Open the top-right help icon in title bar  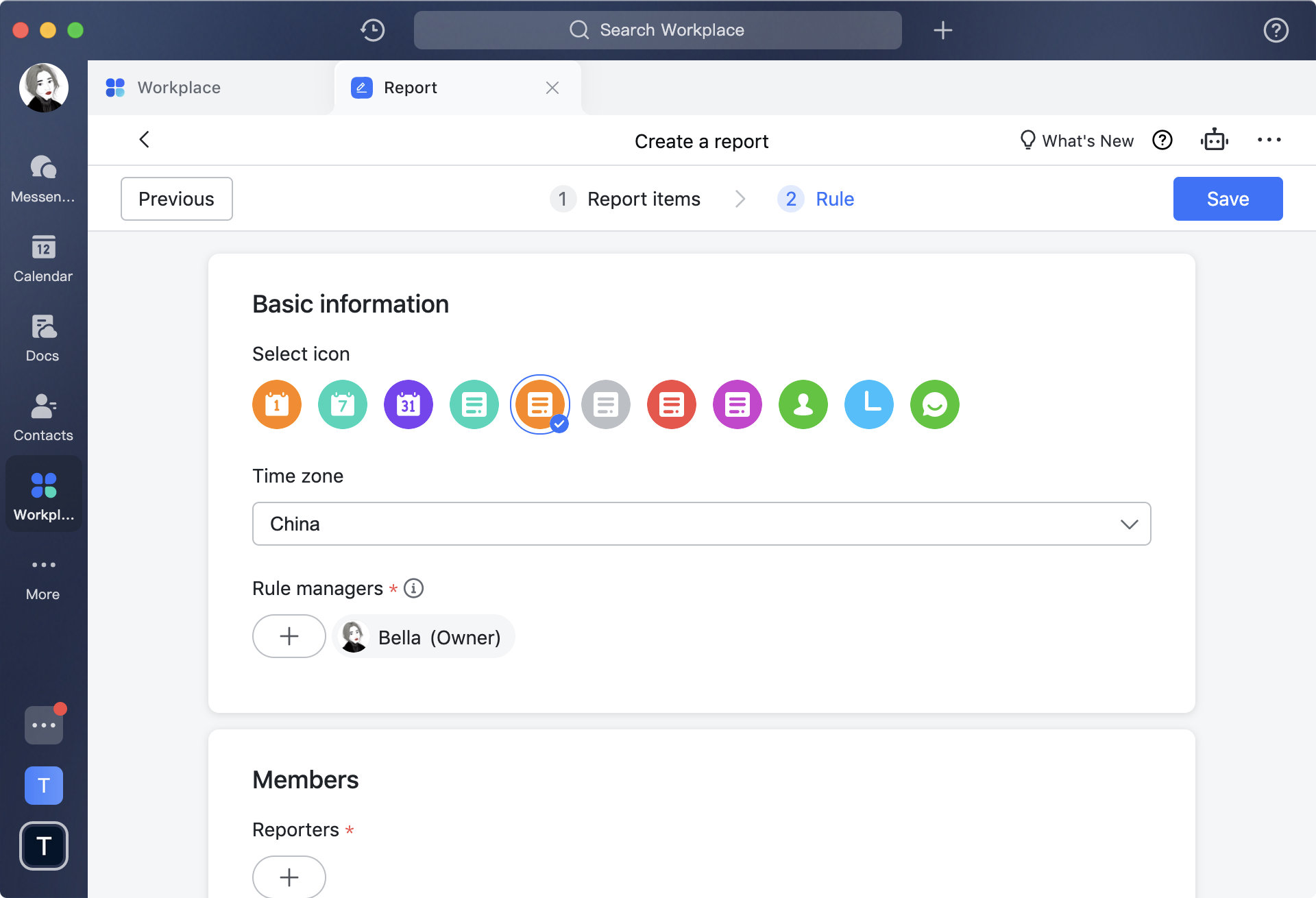[1276, 30]
